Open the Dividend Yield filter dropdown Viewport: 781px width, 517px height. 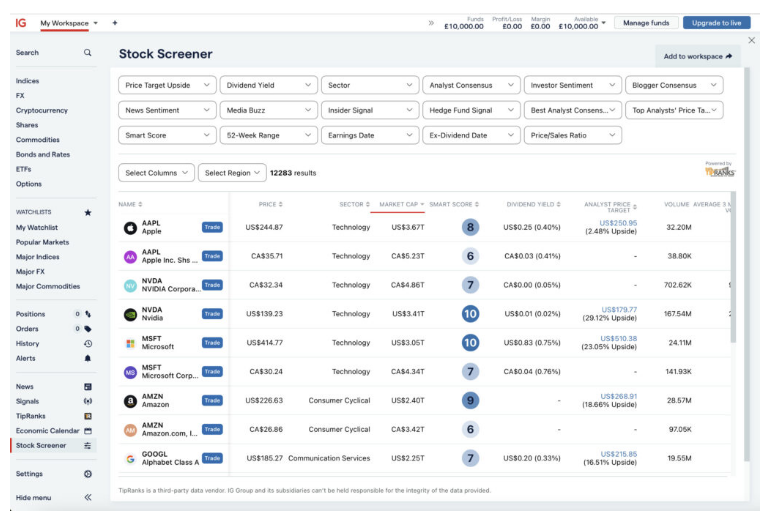(x=268, y=86)
